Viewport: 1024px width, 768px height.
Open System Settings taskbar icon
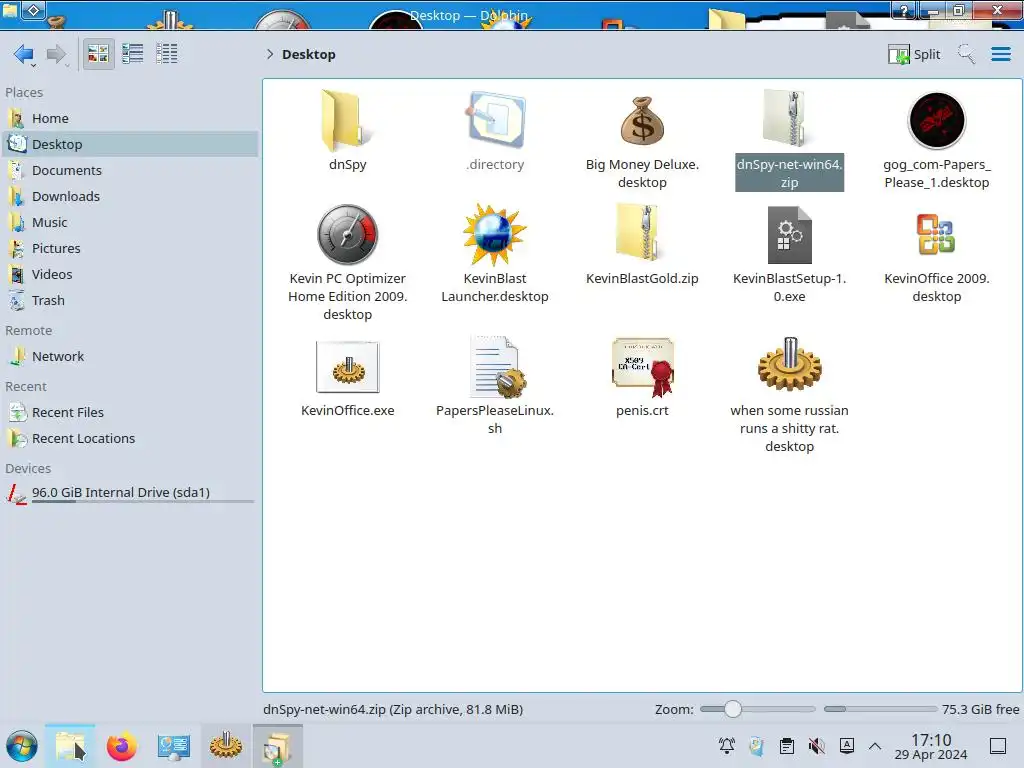coord(174,746)
